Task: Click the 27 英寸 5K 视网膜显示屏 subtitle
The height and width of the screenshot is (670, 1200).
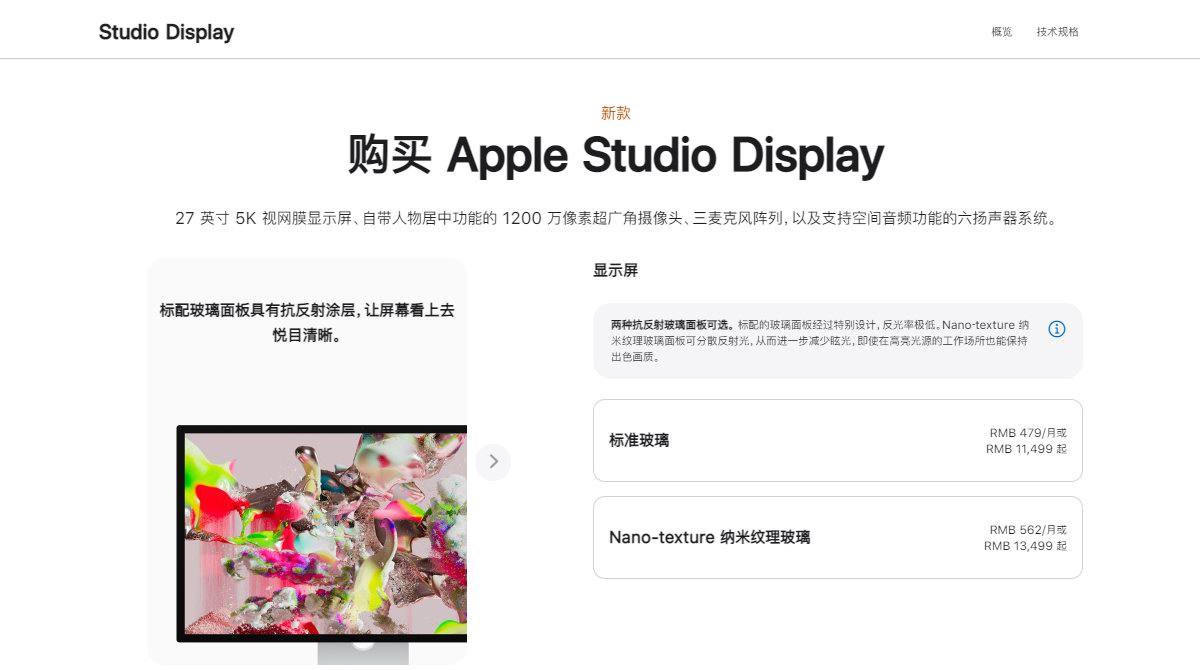Action: tap(616, 218)
